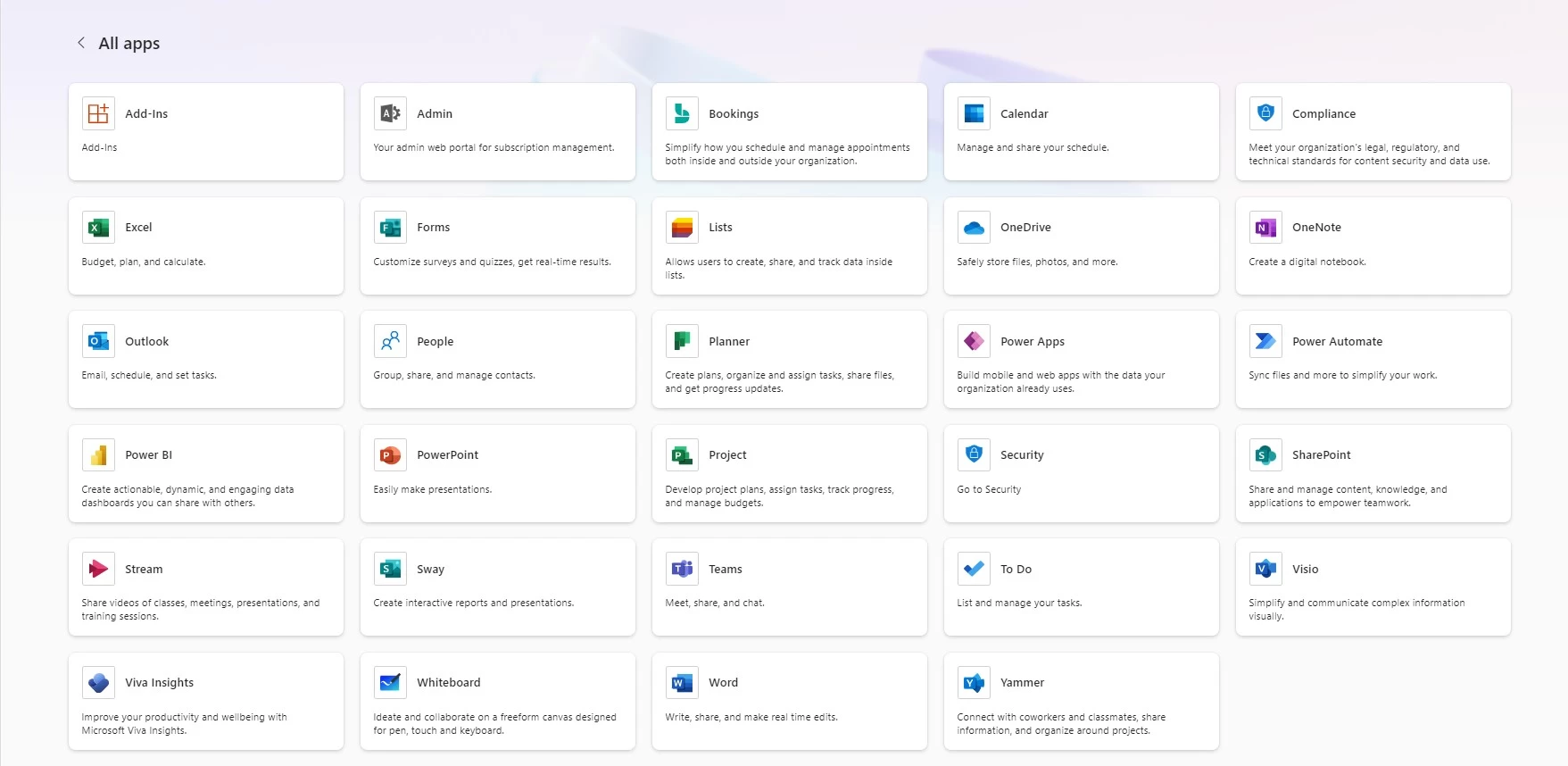Open the Viva Insights icon
The width and height of the screenshot is (1568, 766).
(x=98, y=683)
